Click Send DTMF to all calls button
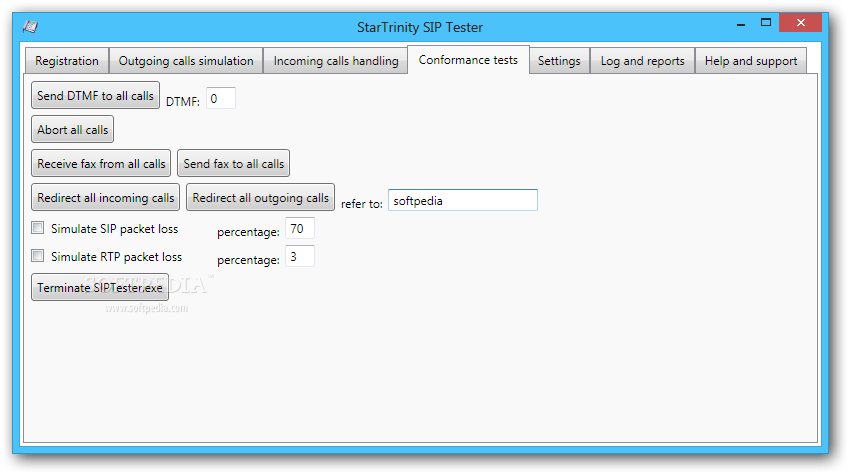 [x=95, y=95]
